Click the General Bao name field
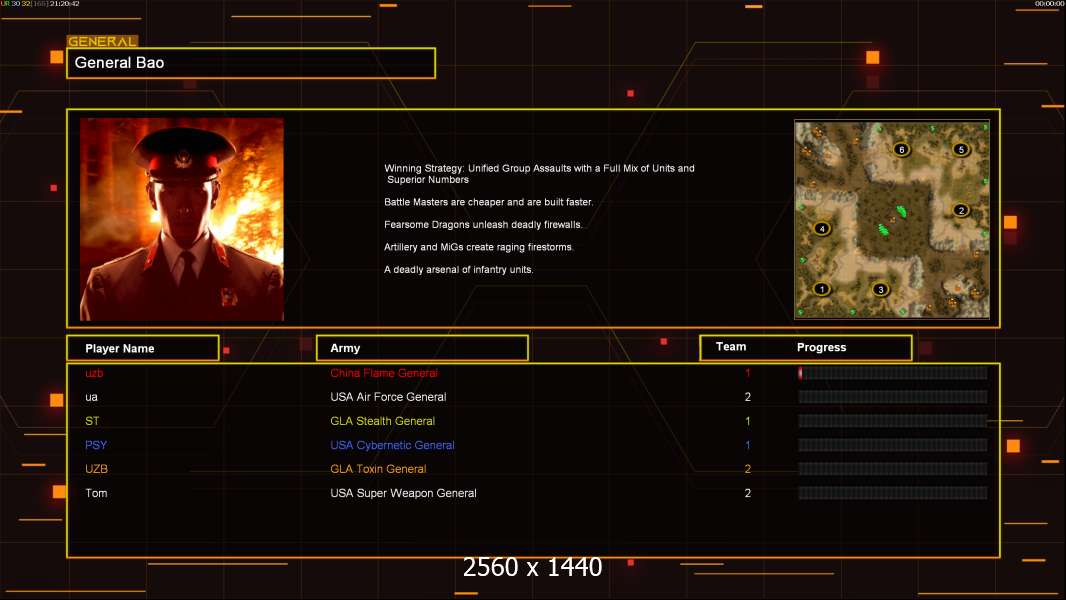Viewport: 1066px width, 600px height. [251, 63]
